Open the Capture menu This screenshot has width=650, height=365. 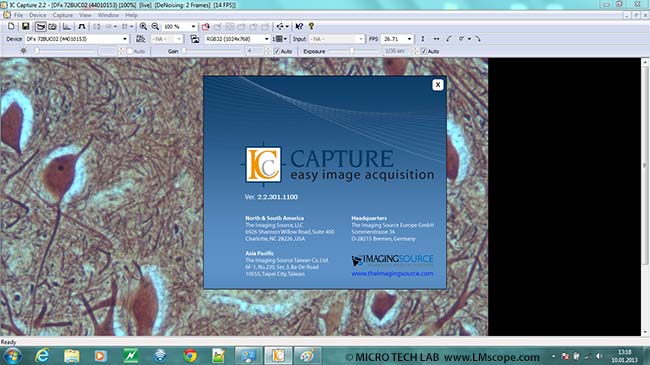pyautogui.click(x=63, y=15)
